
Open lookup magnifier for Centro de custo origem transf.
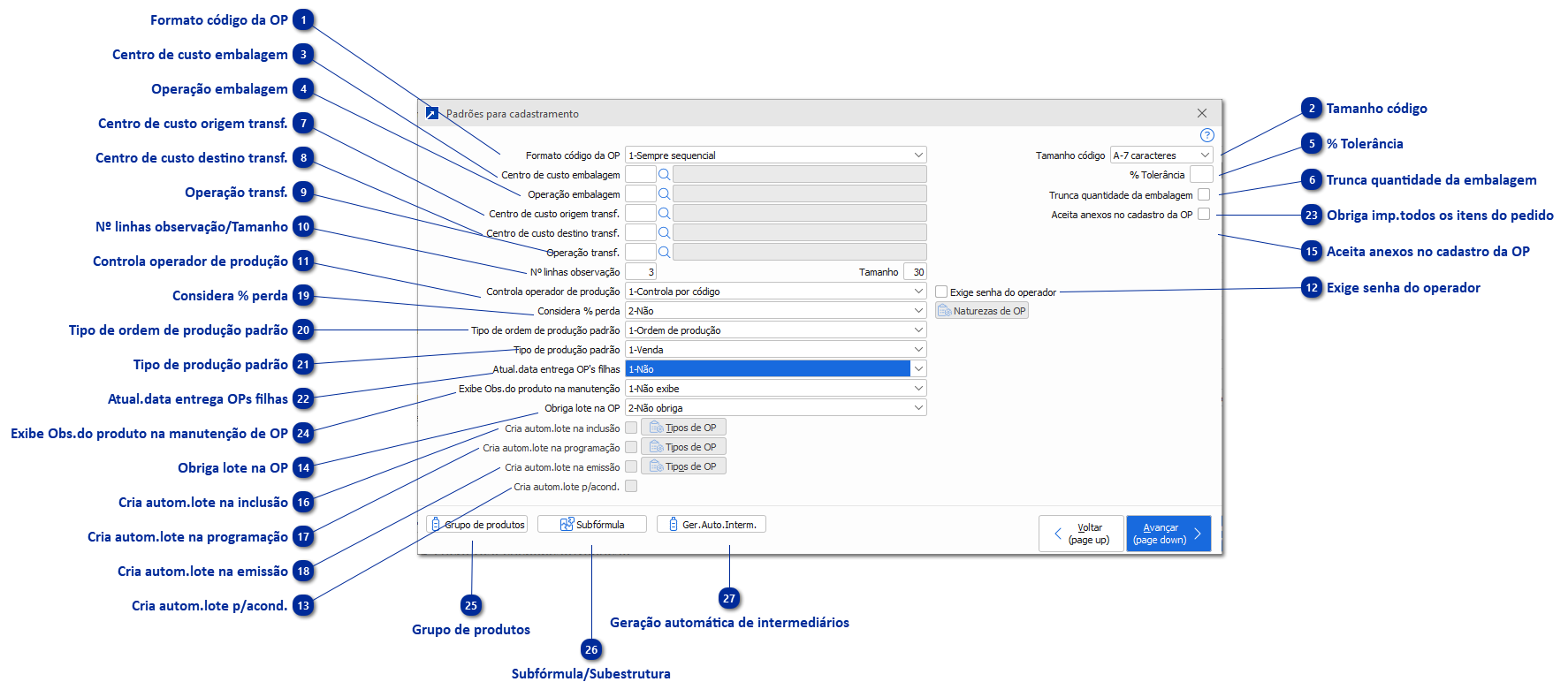(665, 214)
